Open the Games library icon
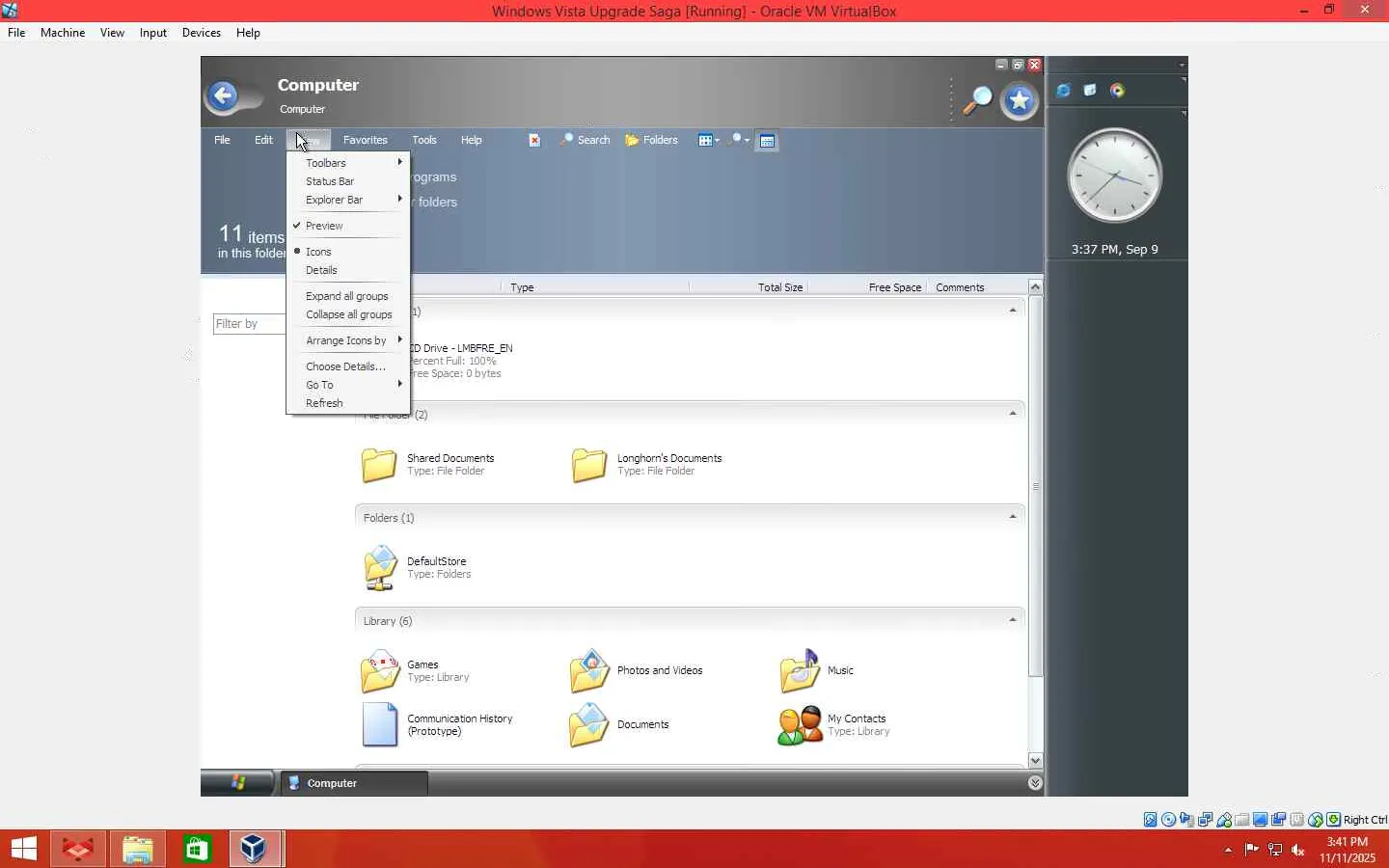The height and width of the screenshot is (868, 1389). point(380,670)
